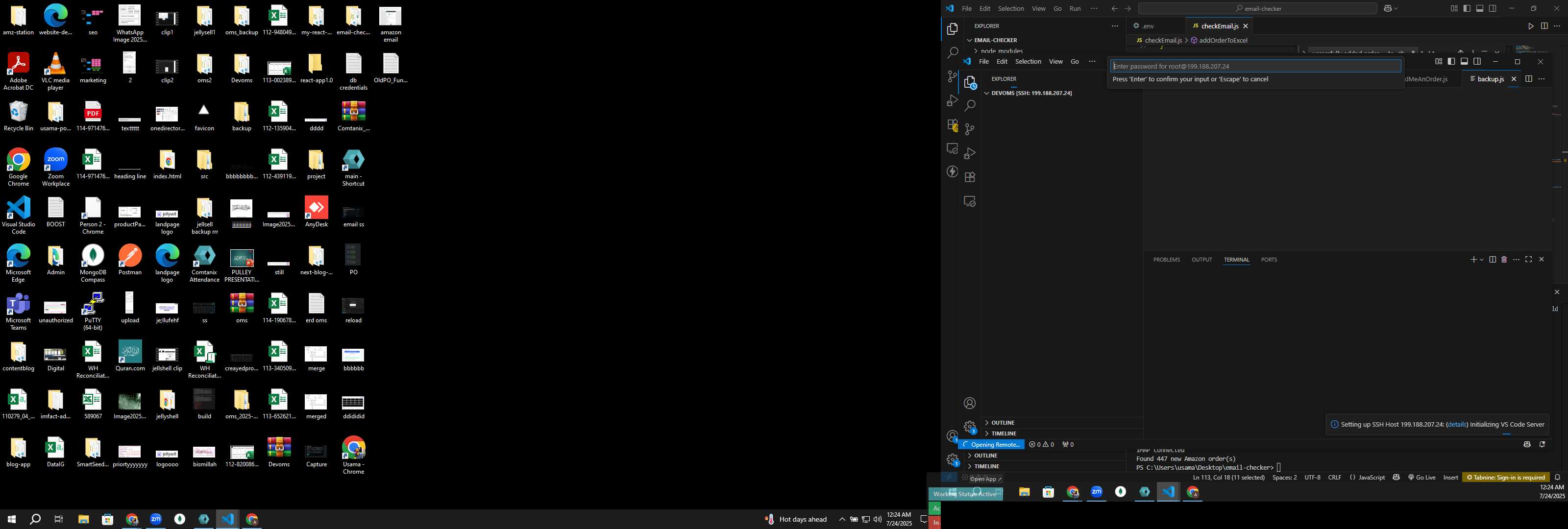The width and height of the screenshot is (1568, 529).
Task: Open Copilot status icon in the DEVOMS status bar
Action: (1527, 444)
